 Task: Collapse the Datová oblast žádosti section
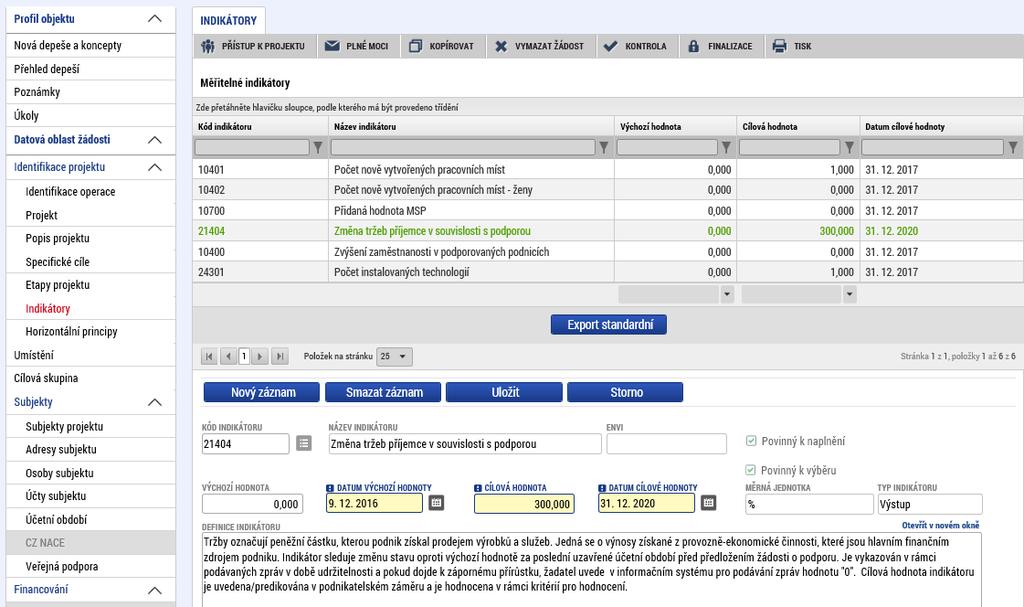tap(155, 140)
